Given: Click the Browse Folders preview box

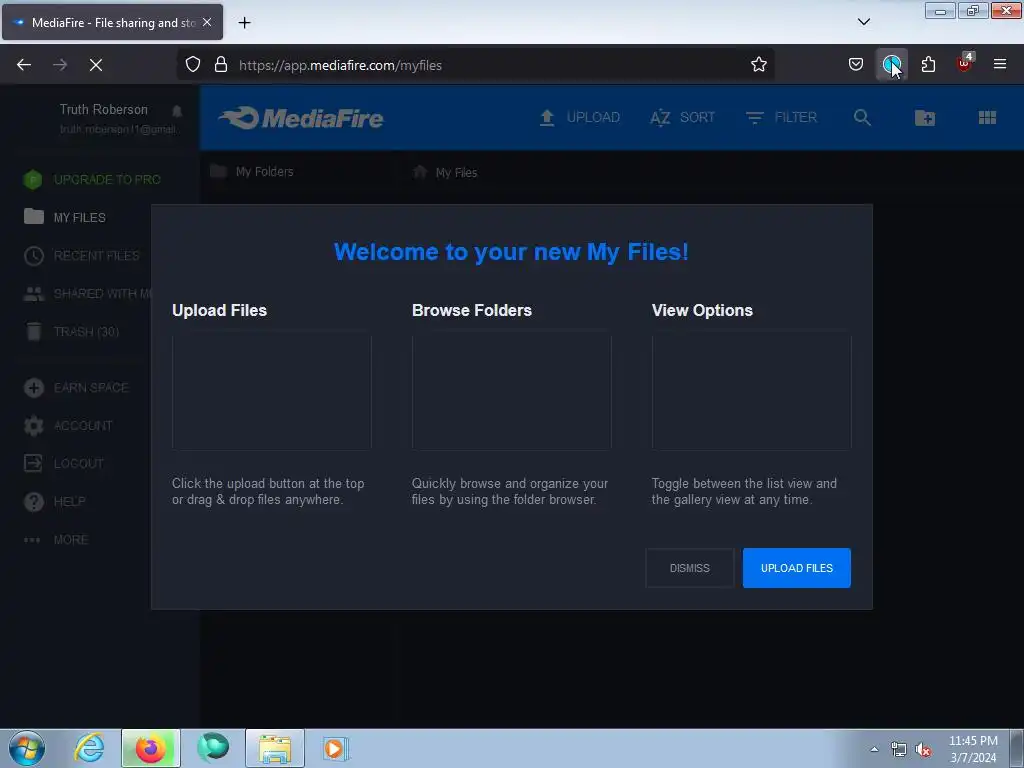Looking at the screenshot, I should click(x=511, y=392).
